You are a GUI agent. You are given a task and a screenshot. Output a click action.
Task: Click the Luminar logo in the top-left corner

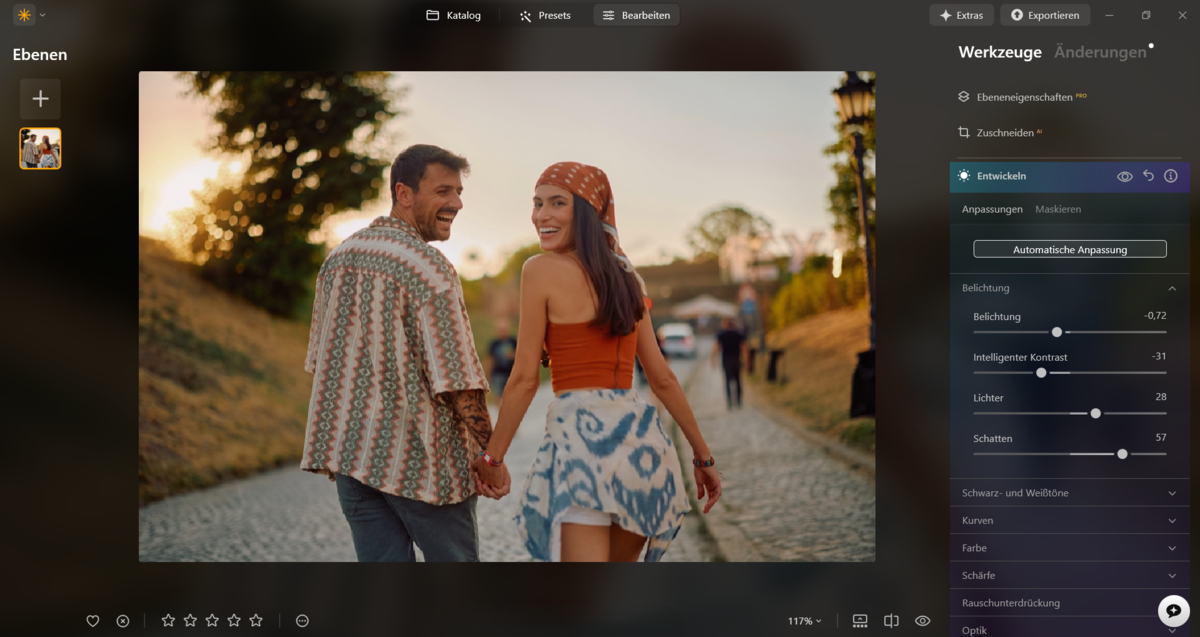(22, 14)
